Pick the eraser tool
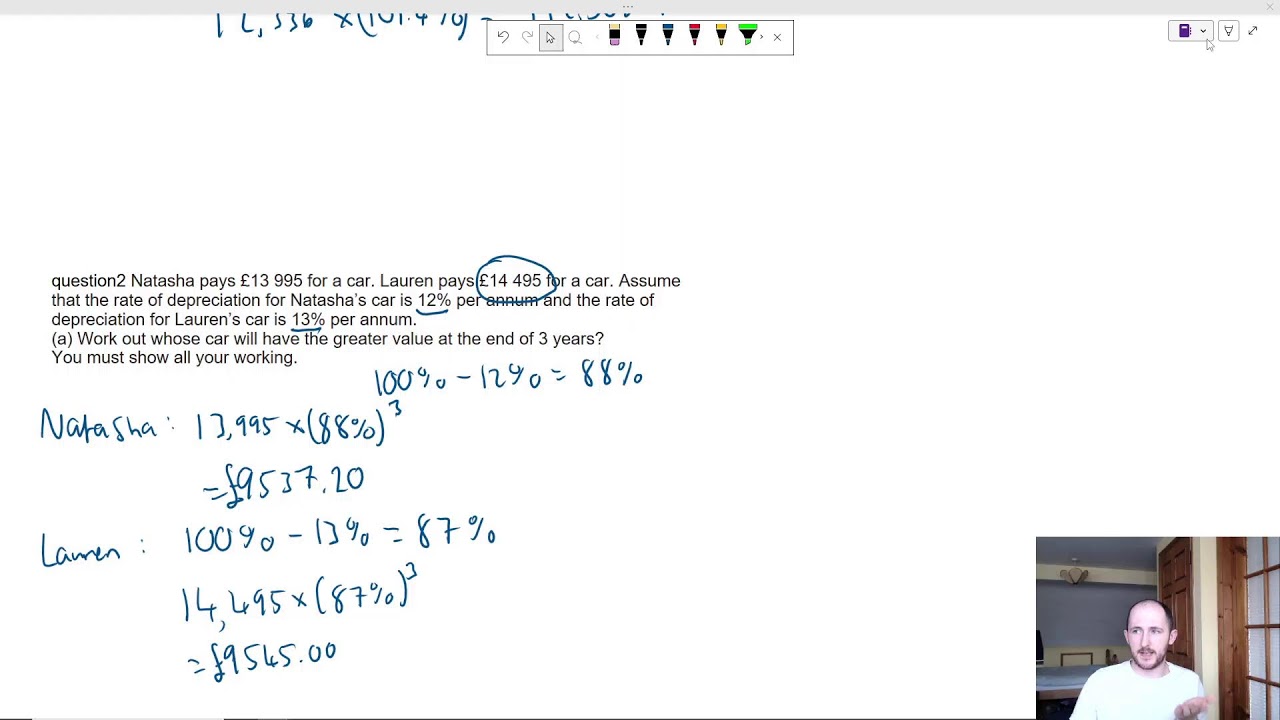The width and height of the screenshot is (1280, 720). 614,37
